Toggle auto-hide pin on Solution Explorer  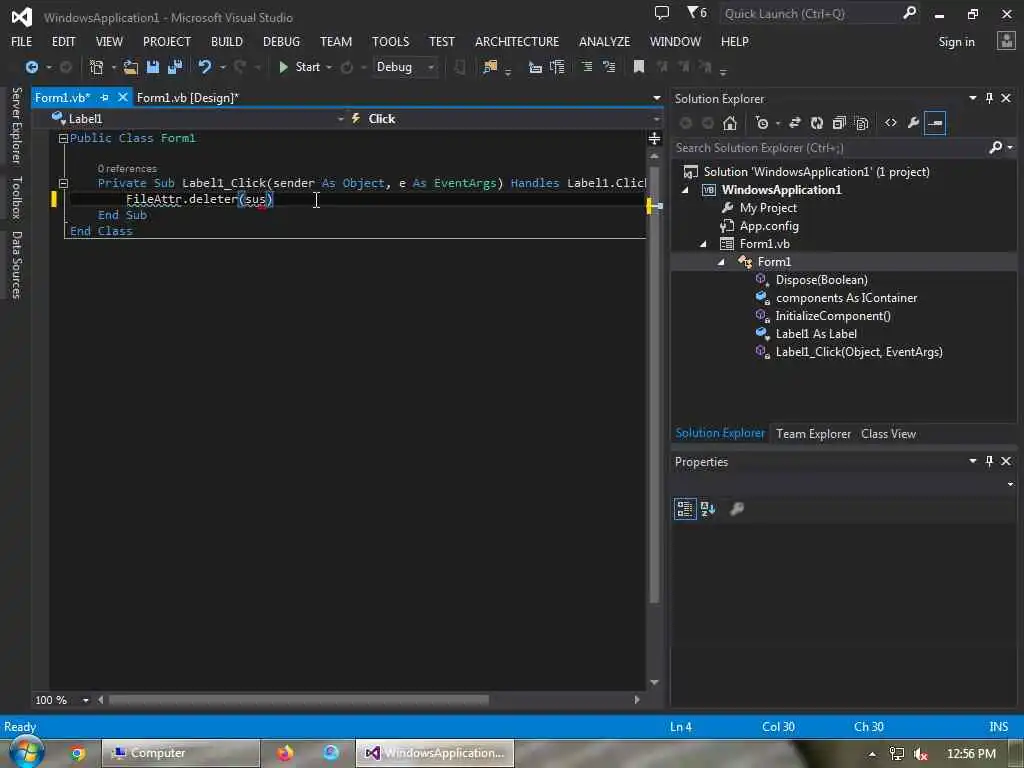coord(989,98)
